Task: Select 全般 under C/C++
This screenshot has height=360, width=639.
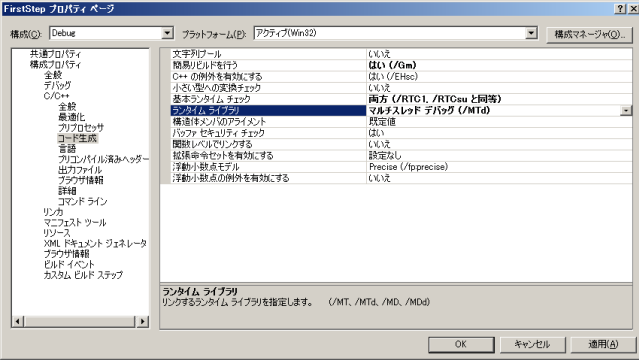Action: pyautogui.click(x=67, y=107)
